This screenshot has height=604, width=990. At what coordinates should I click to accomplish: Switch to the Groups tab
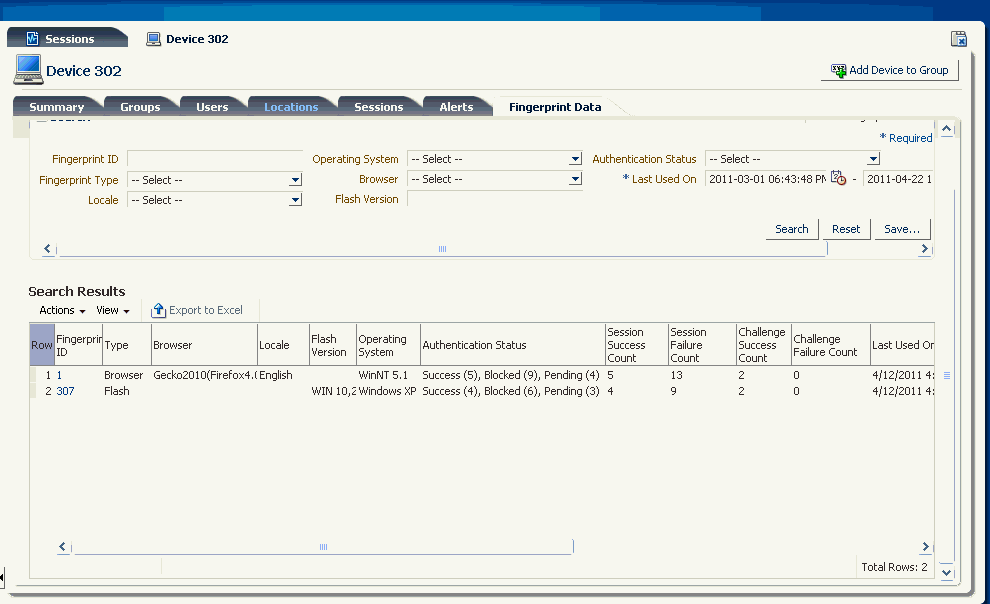140,107
